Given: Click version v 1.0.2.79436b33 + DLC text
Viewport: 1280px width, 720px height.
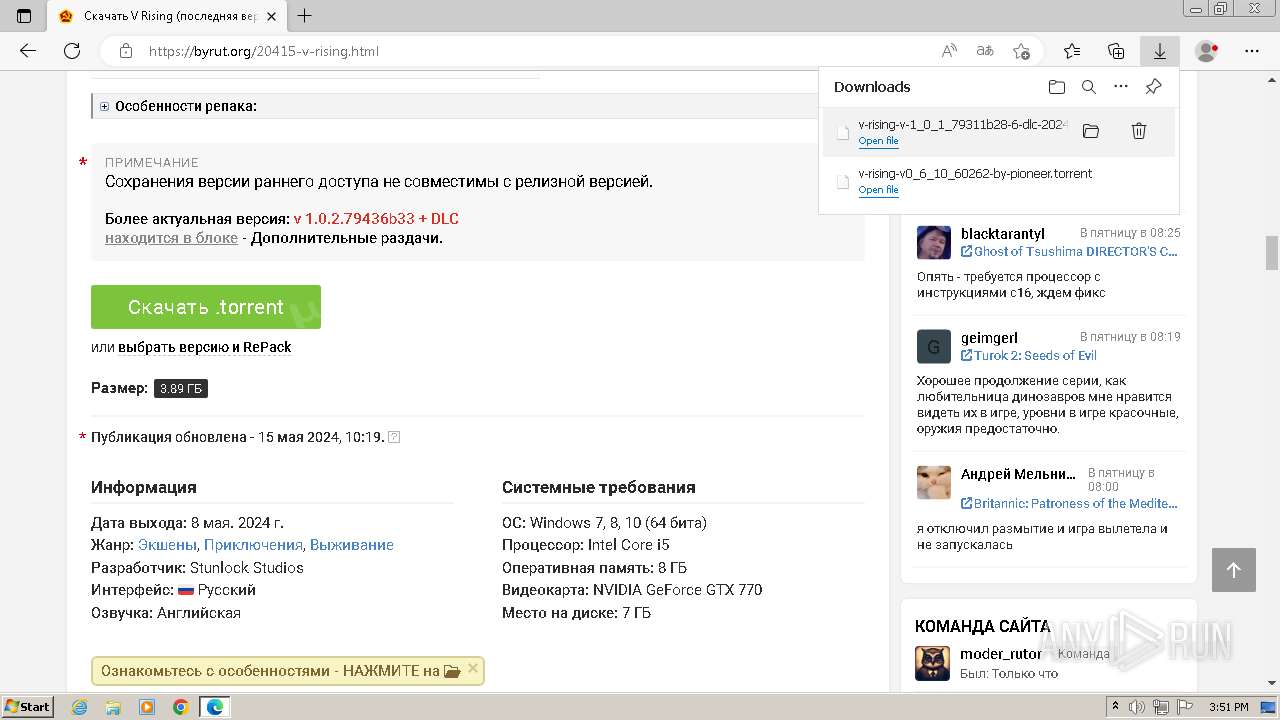Looking at the screenshot, I should 376,218.
